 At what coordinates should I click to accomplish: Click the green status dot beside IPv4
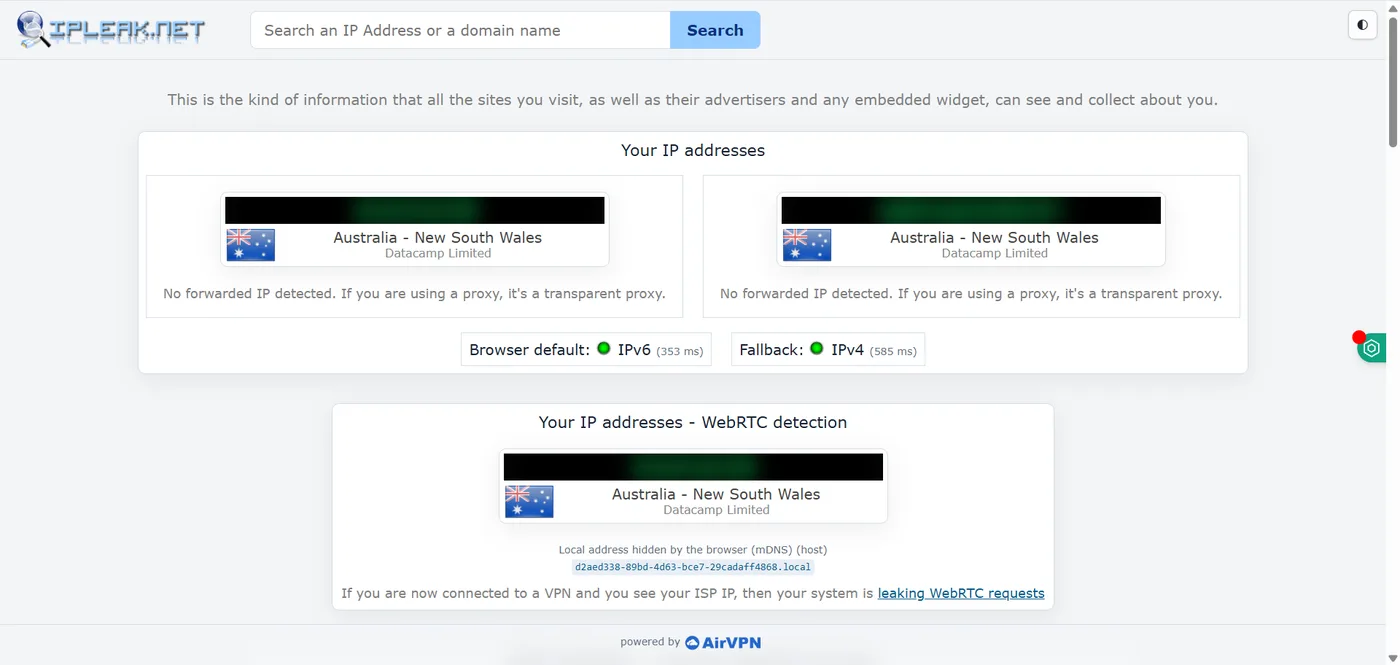[817, 349]
